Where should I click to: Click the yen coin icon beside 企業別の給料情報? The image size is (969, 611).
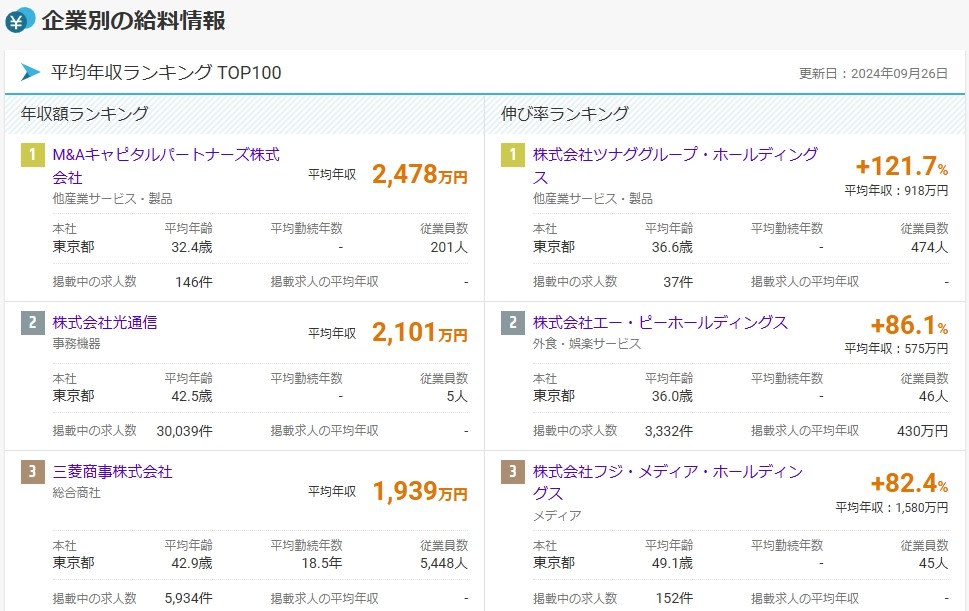click(20, 20)
